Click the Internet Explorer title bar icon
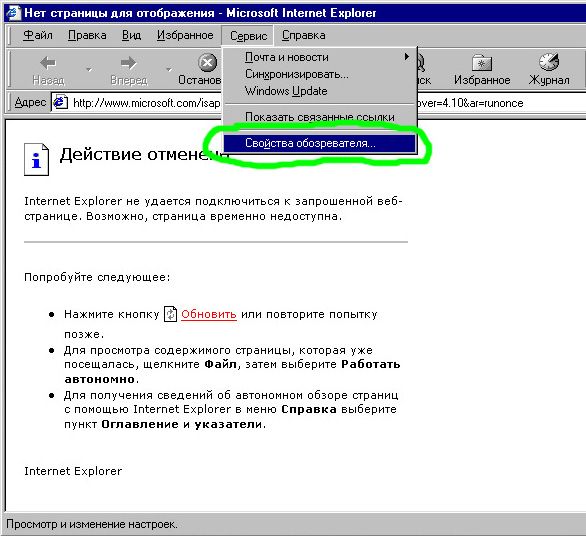This screenshot has height=536, width=586. tap(13, 13)
